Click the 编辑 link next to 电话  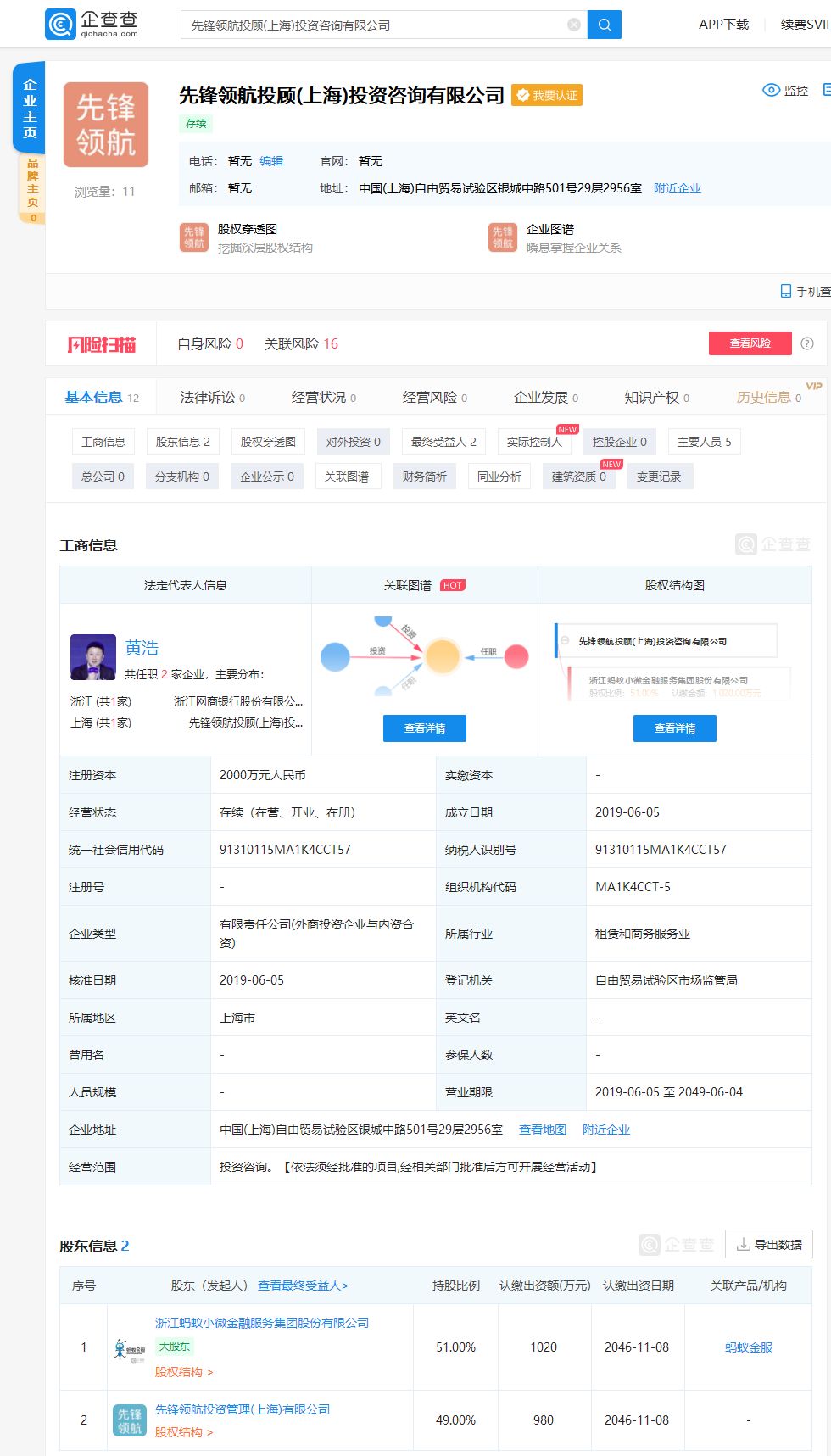271,161
